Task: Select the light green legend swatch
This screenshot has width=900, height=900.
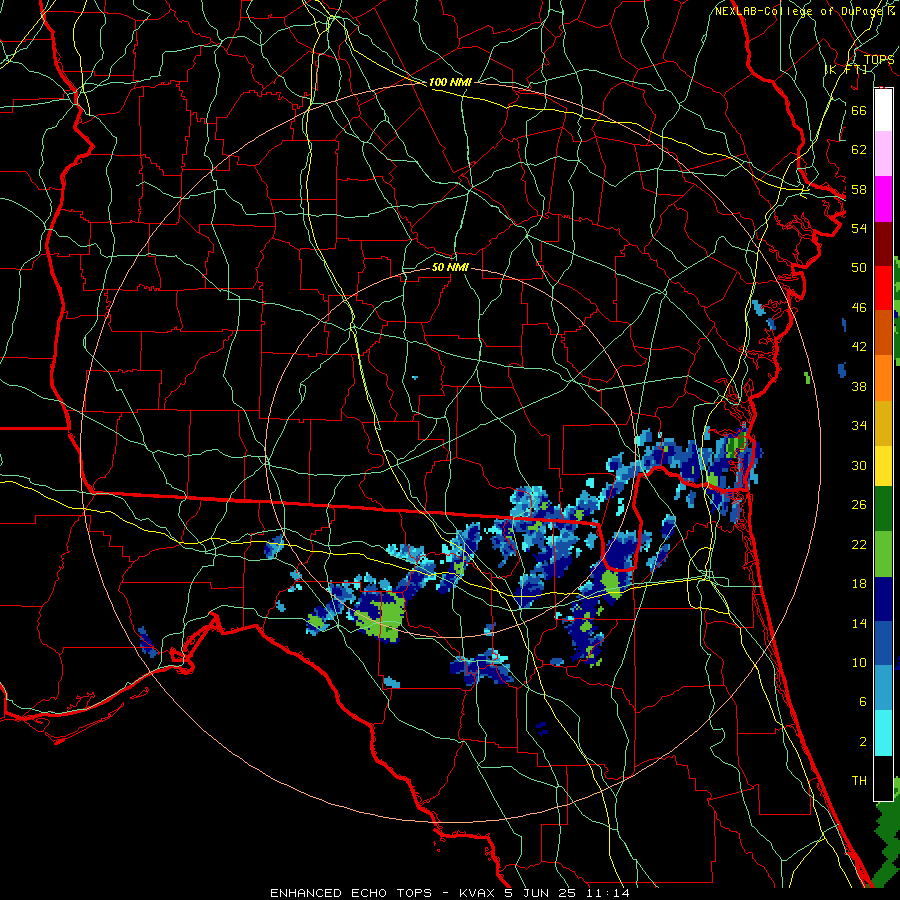Action: click(x=883, y=554)
